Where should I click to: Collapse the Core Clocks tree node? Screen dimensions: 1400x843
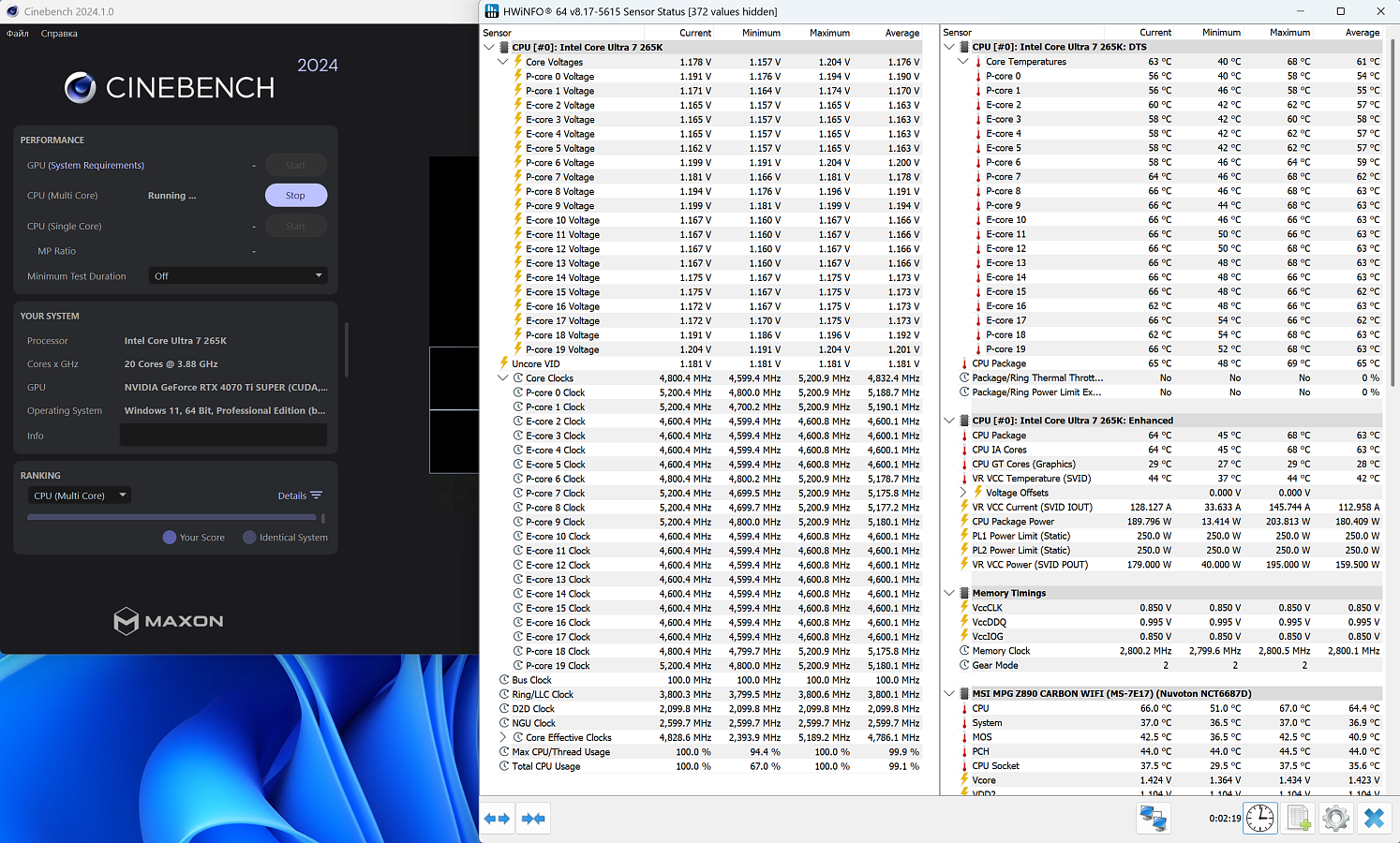click(503, 378)
